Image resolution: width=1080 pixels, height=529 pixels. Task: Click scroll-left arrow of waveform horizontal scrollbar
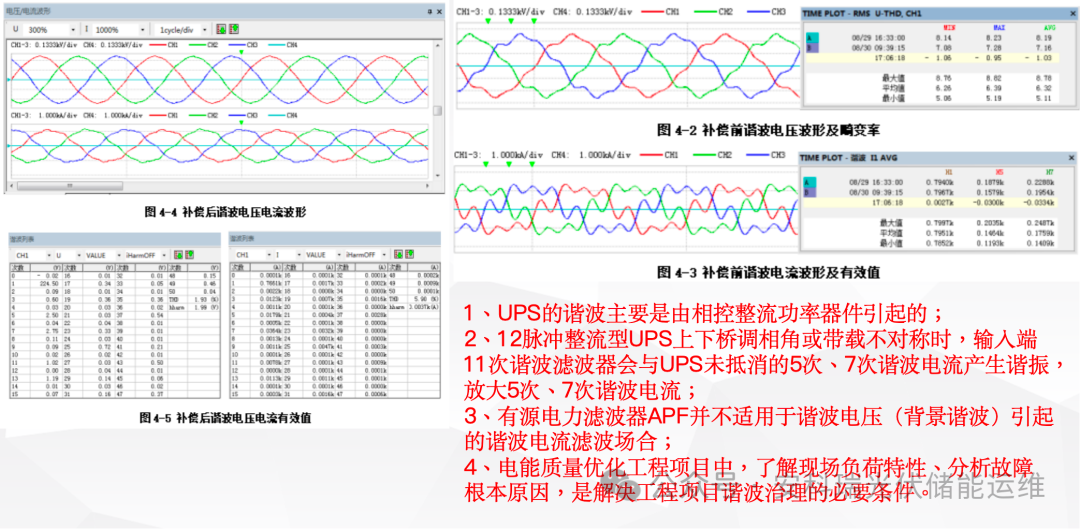12,186
